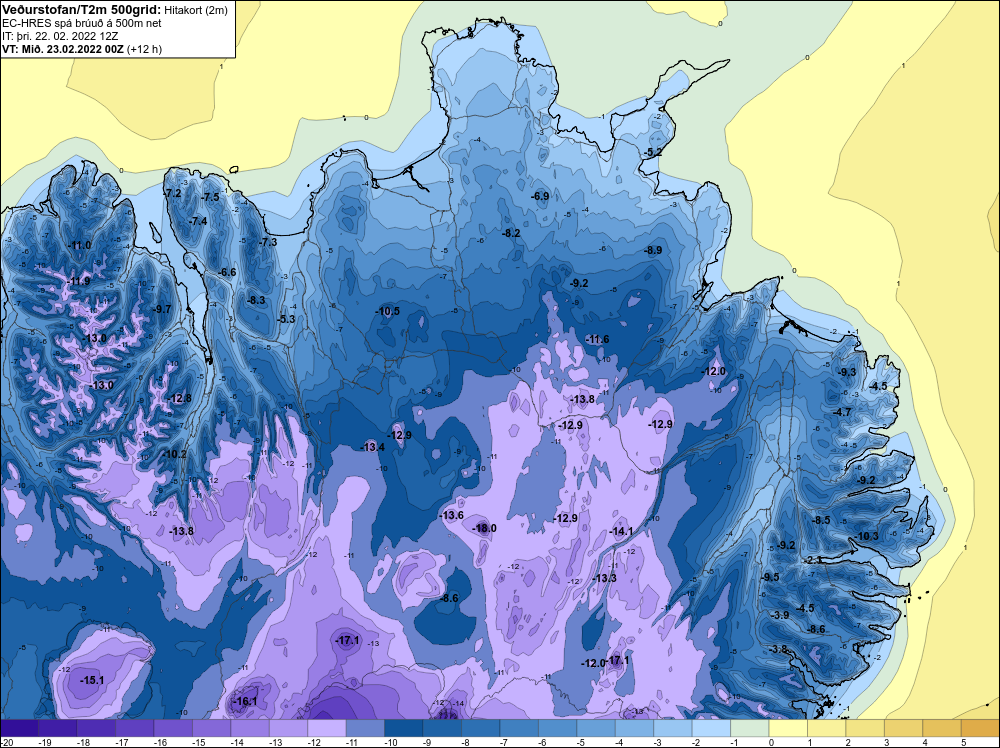The height and width of the screenshot is (748, 1000).
Task: Click the -6.6 temperature value
Action: (227, 272)
